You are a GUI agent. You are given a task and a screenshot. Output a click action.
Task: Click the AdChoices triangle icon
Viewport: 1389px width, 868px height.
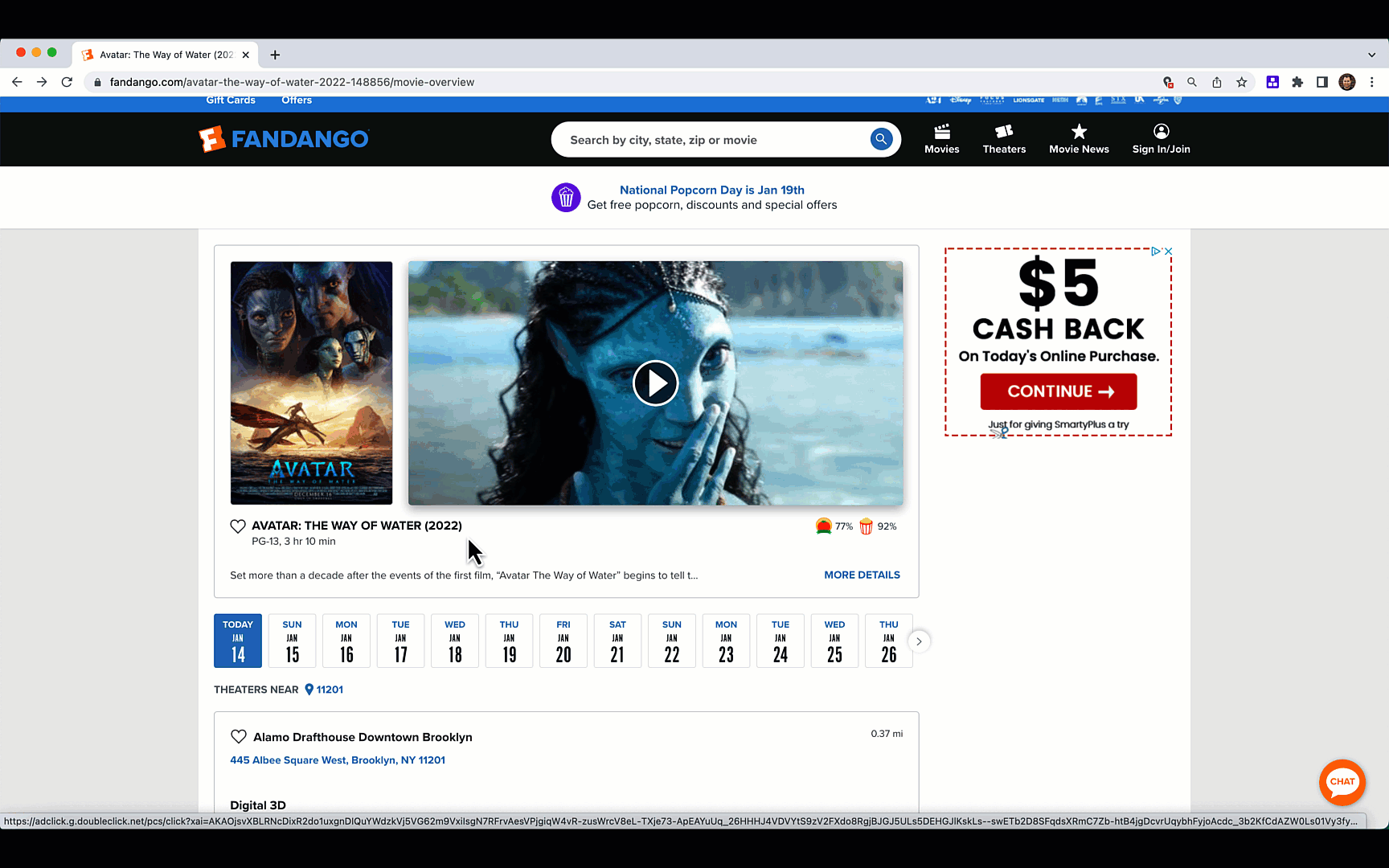(1155, 252)
